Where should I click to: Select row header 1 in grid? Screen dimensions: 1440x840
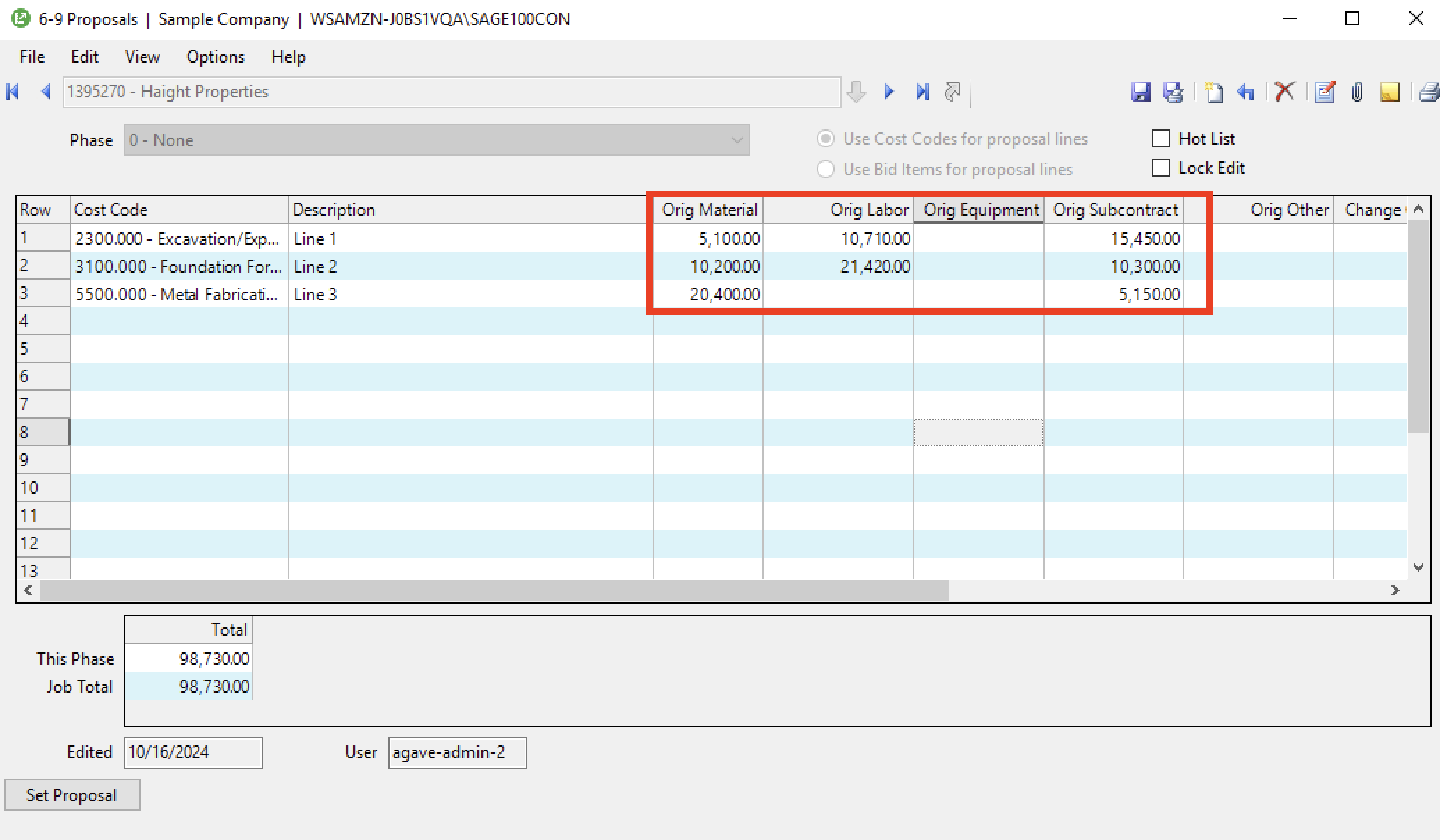coord(43,238)
